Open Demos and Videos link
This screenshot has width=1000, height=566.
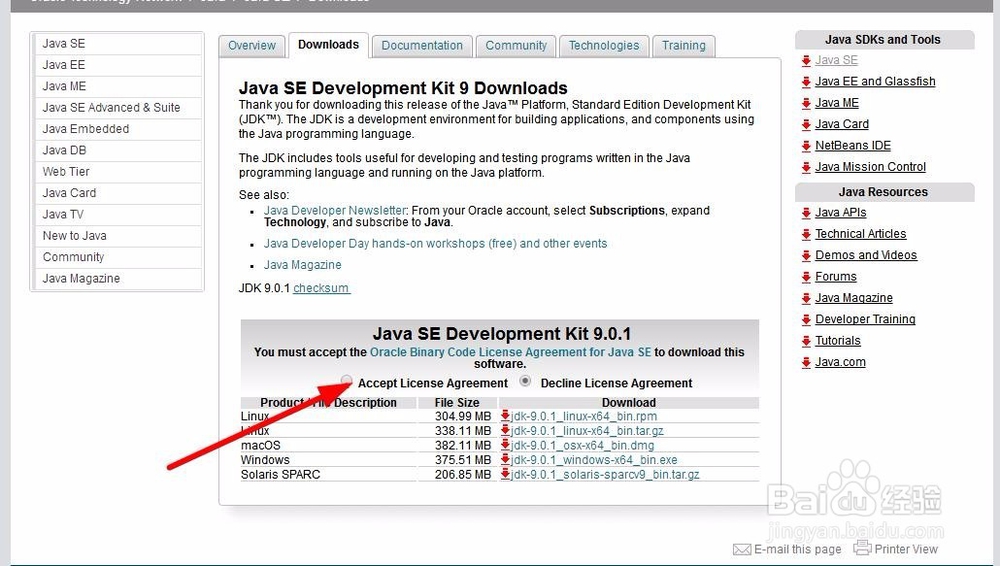[865, 255]
